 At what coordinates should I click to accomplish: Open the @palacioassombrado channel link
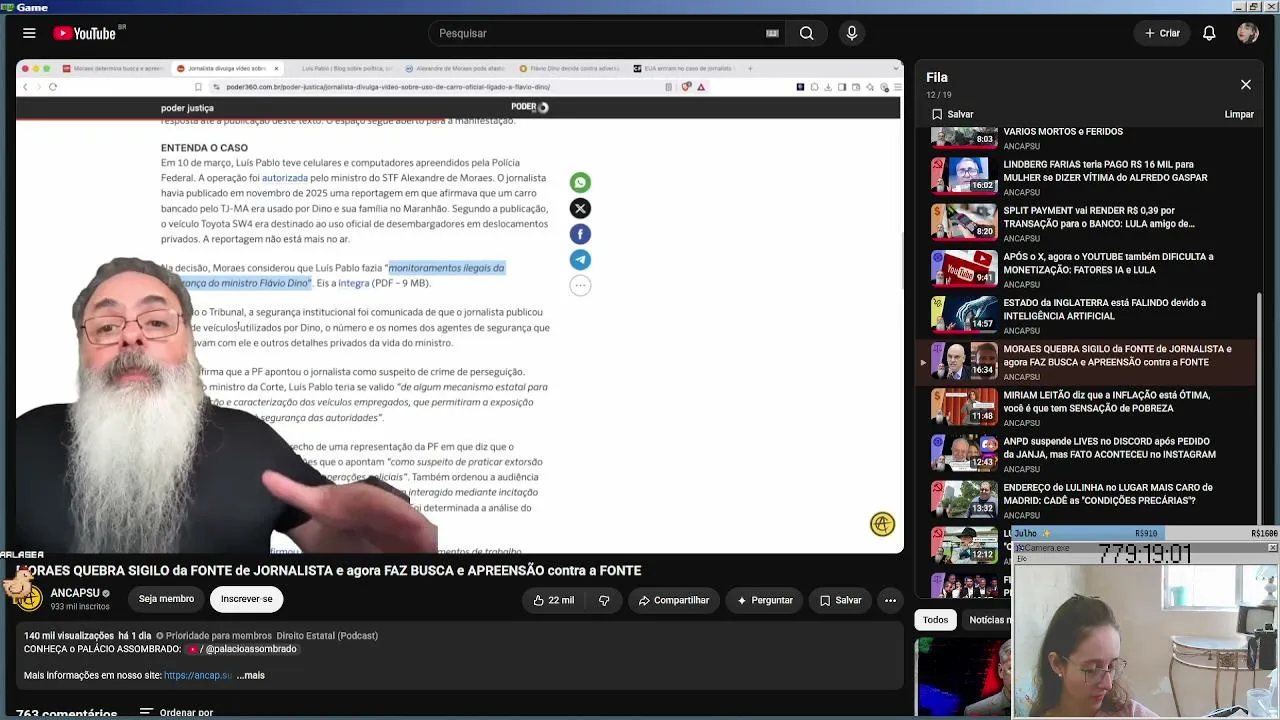[x=242, y=649]
